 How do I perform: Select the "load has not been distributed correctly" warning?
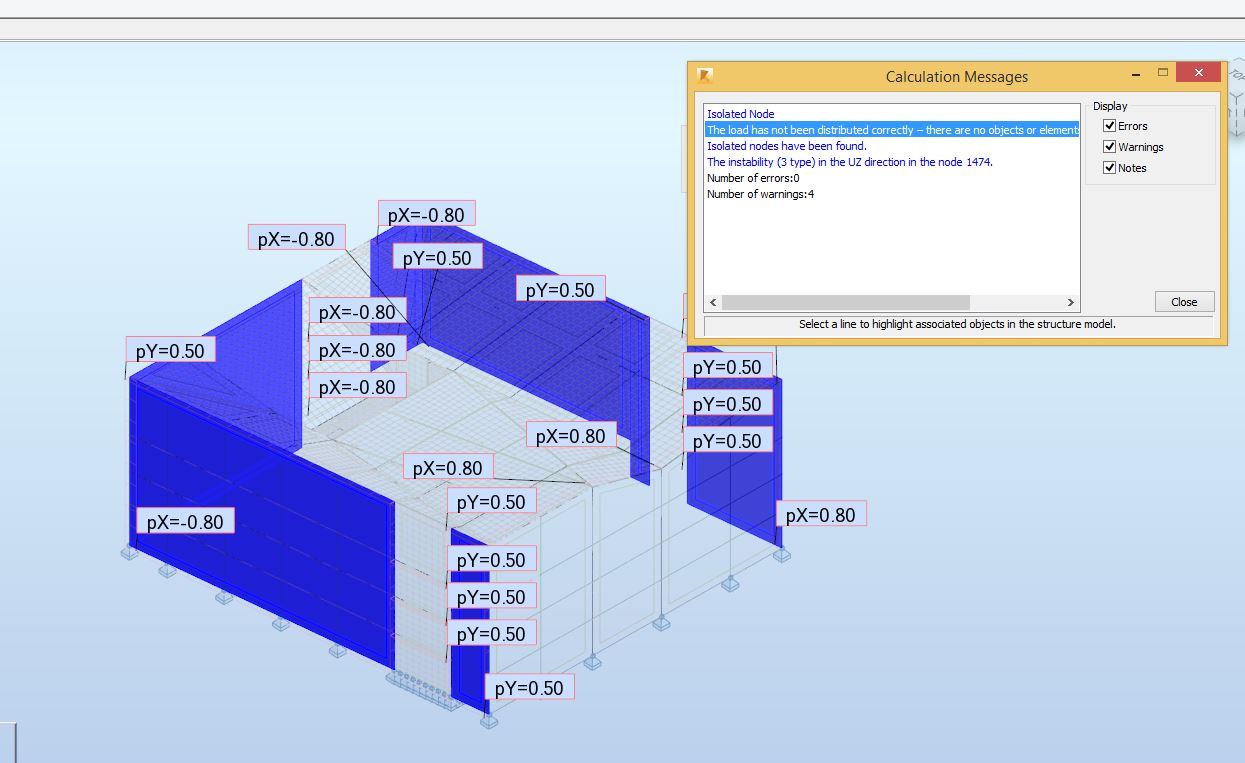point(890,130)
